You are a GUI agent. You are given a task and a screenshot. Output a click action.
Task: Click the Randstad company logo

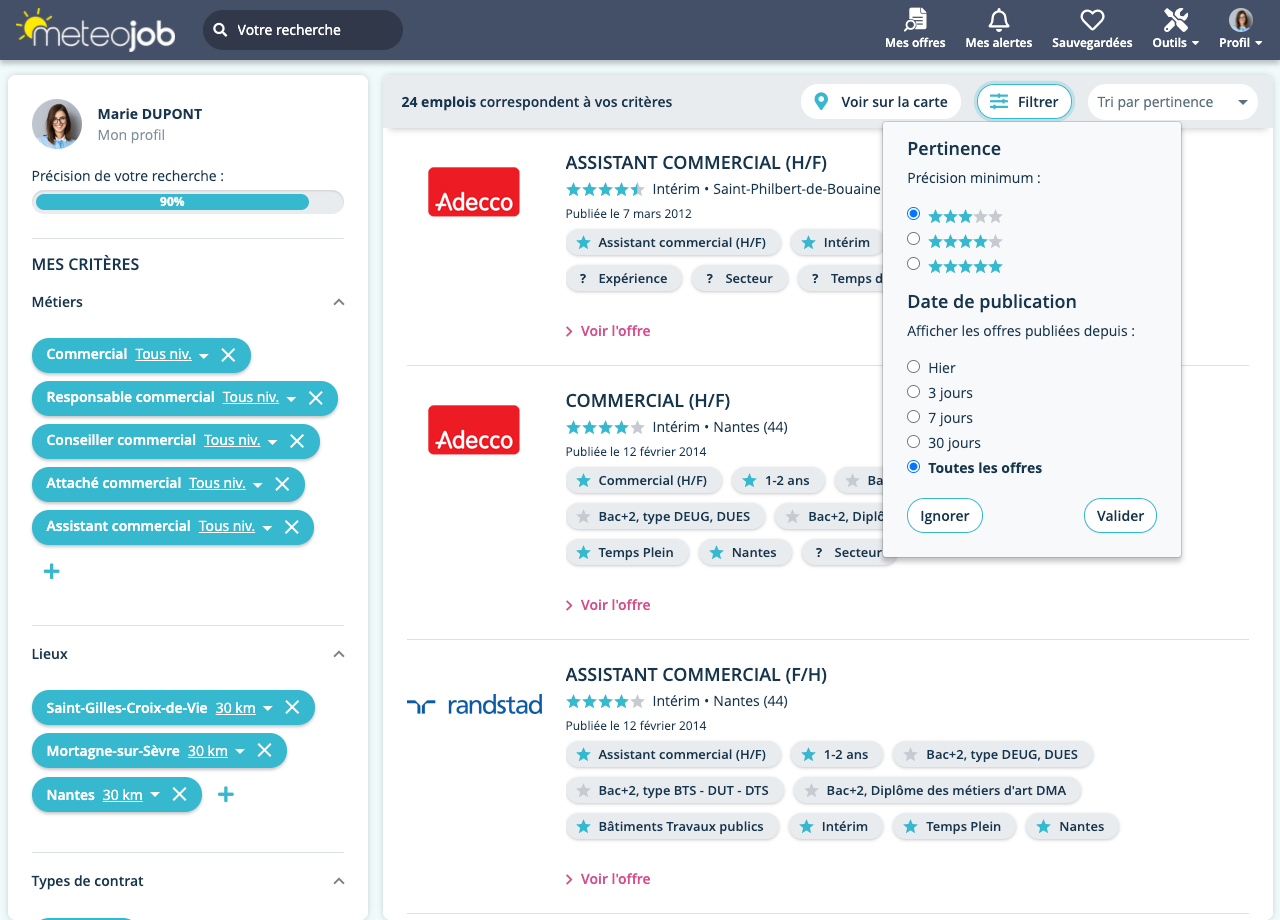[x=474, y=704]
